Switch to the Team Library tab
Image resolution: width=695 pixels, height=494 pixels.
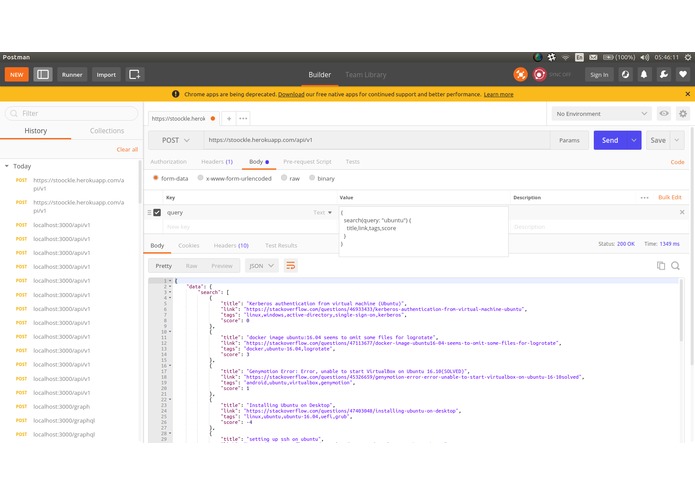click(366, 74)
